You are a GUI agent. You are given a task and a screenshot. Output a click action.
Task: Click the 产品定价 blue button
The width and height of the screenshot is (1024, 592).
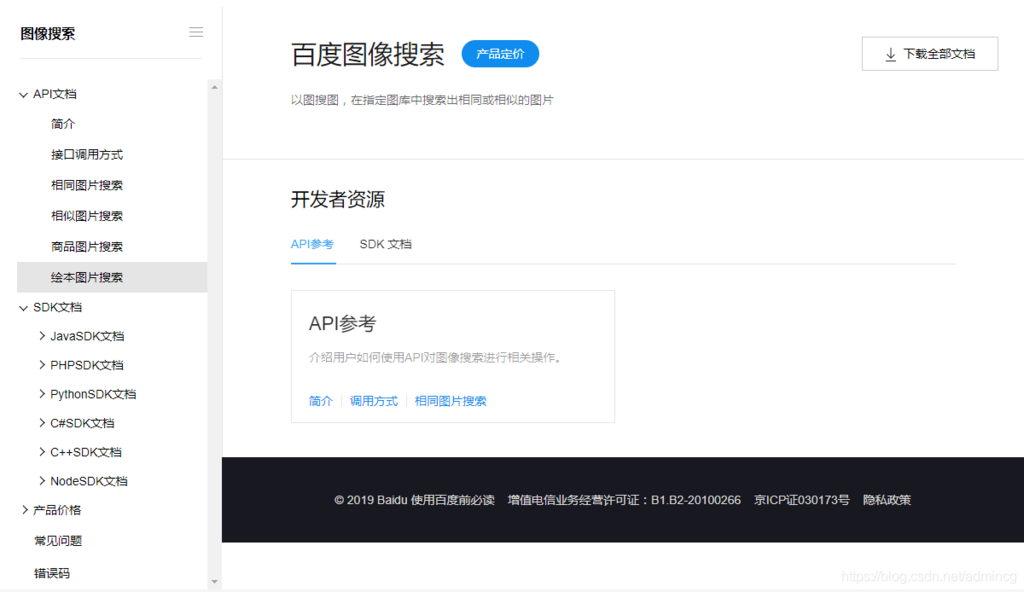click(500, 54)
